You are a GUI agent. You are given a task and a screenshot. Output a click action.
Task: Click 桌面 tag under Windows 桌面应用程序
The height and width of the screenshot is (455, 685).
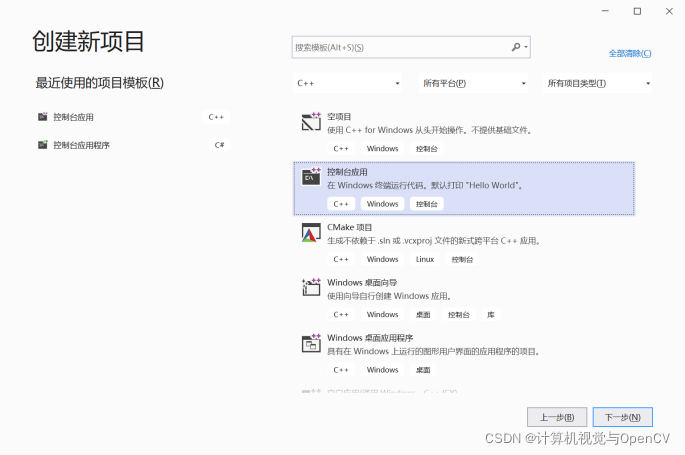click(x=423, y=370)
